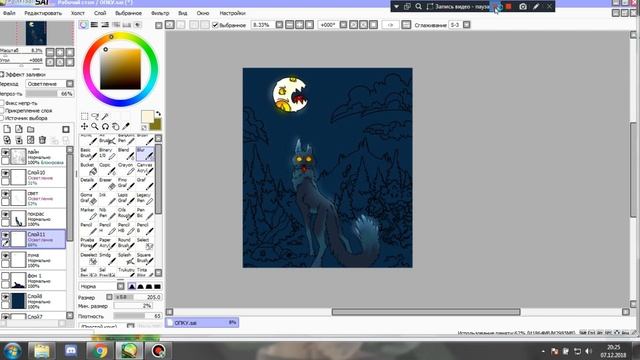
Task: Choose the Crayon brush tool
Action: tap(126, 169)
